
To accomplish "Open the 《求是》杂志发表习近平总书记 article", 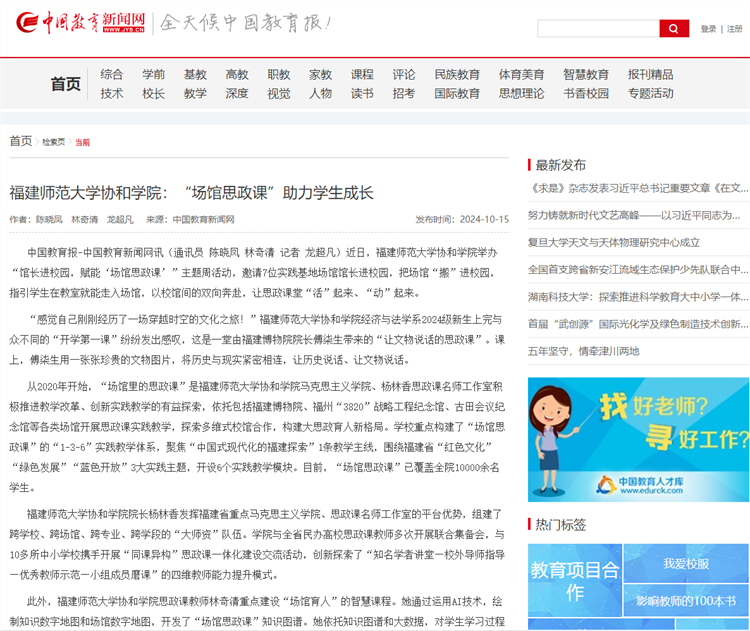I will 638,188.
